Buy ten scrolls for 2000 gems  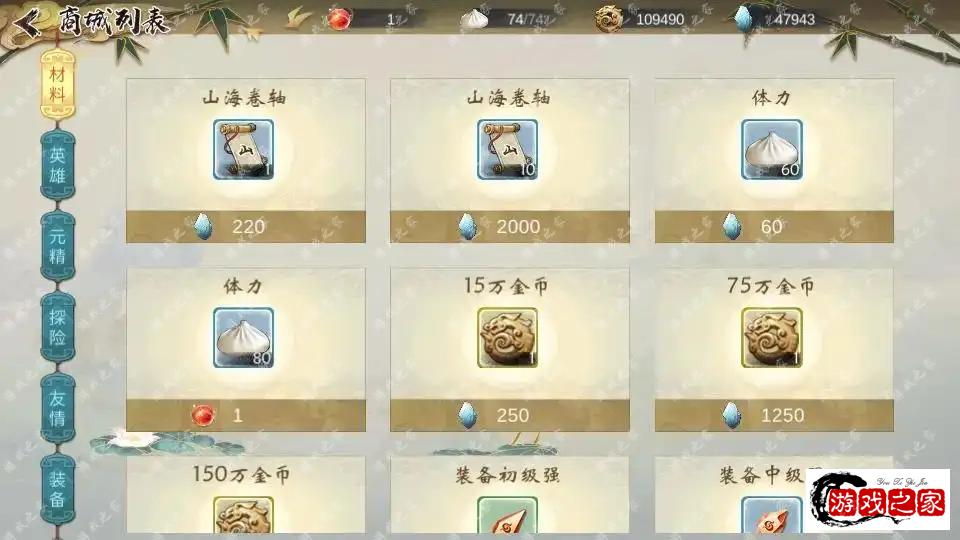point(510,227)
